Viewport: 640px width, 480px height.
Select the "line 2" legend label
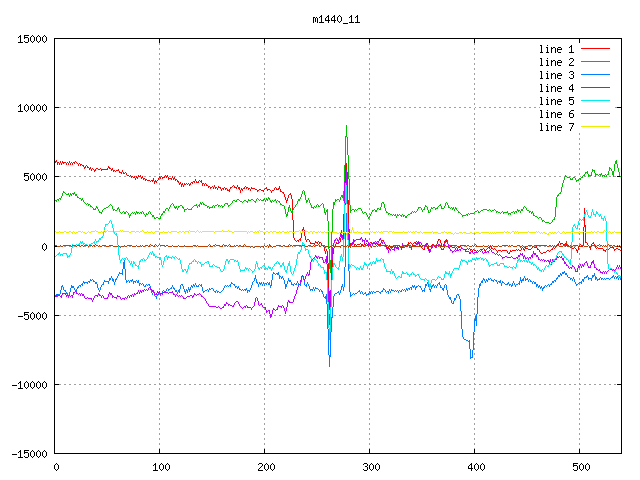point(557,62)
